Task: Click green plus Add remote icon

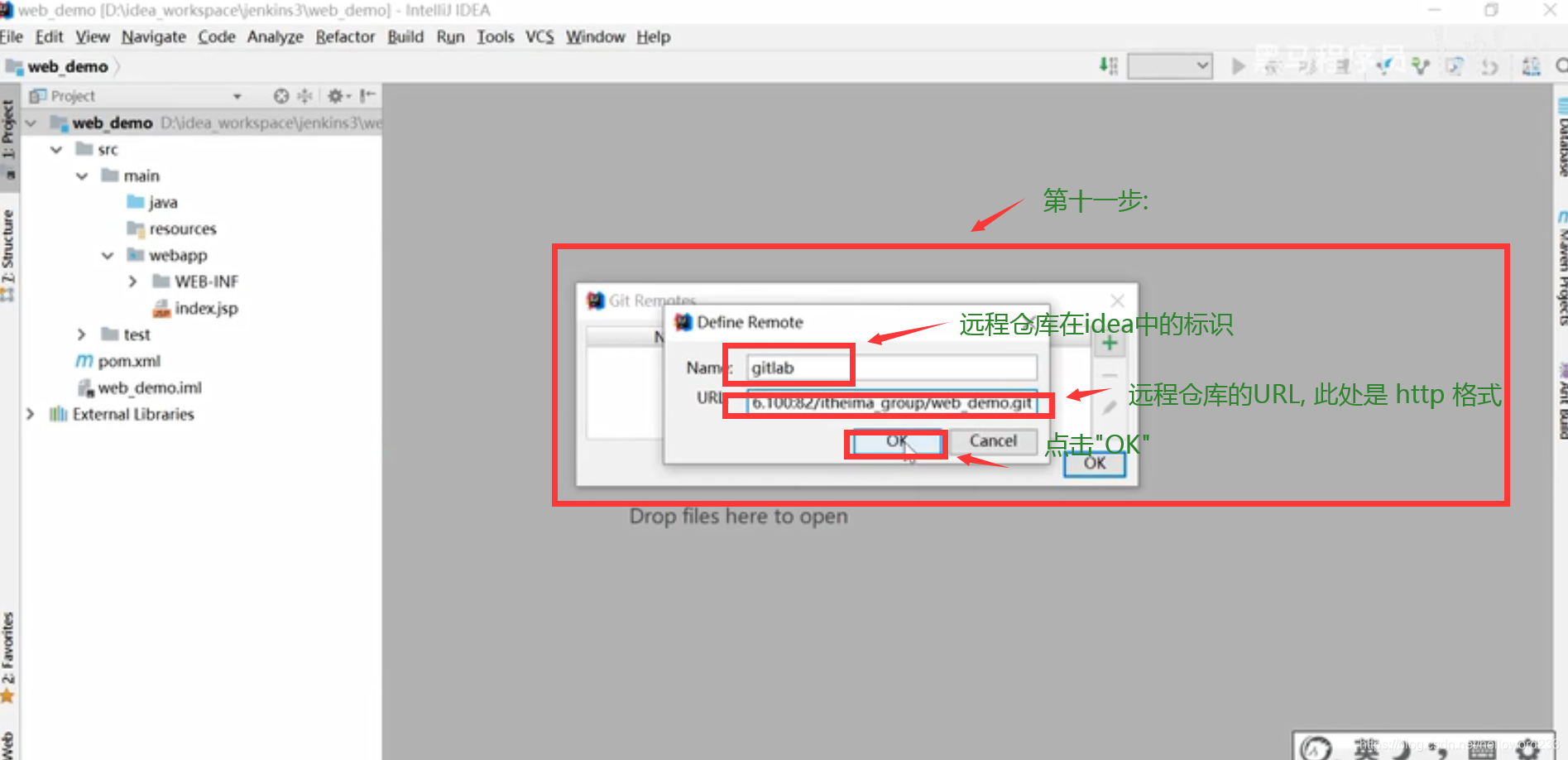Action: tap(1110, 343)
